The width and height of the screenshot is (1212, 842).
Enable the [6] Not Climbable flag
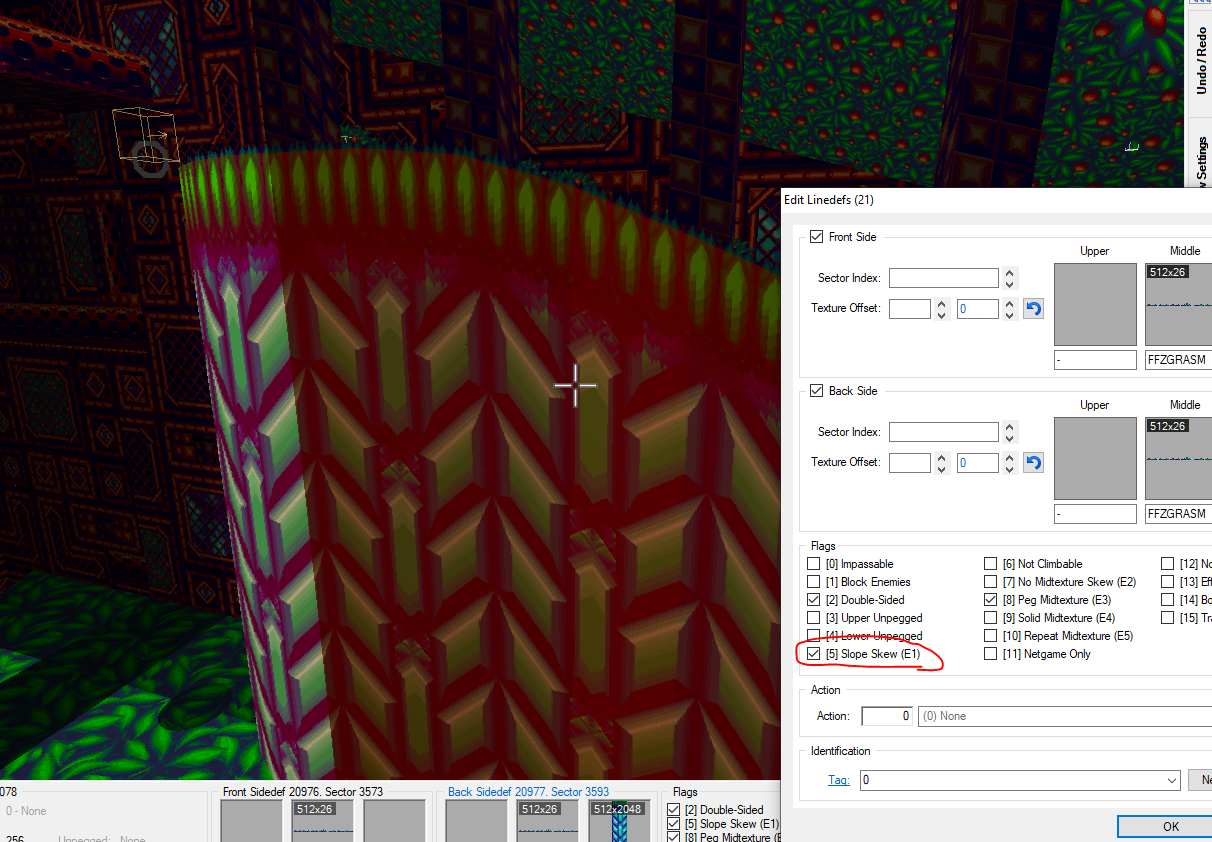pyautogui.click(x=991, y=564)
